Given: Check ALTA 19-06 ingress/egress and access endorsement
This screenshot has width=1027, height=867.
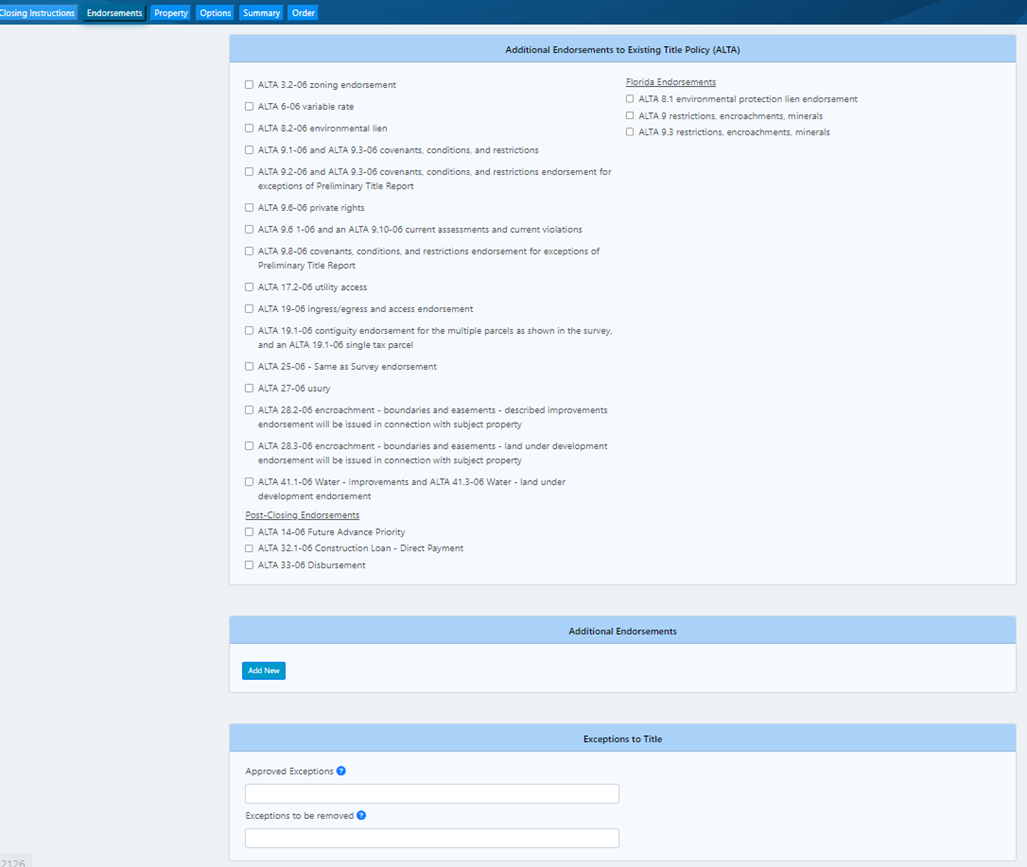Looking at the screenshot, I should tap(248, 309).
